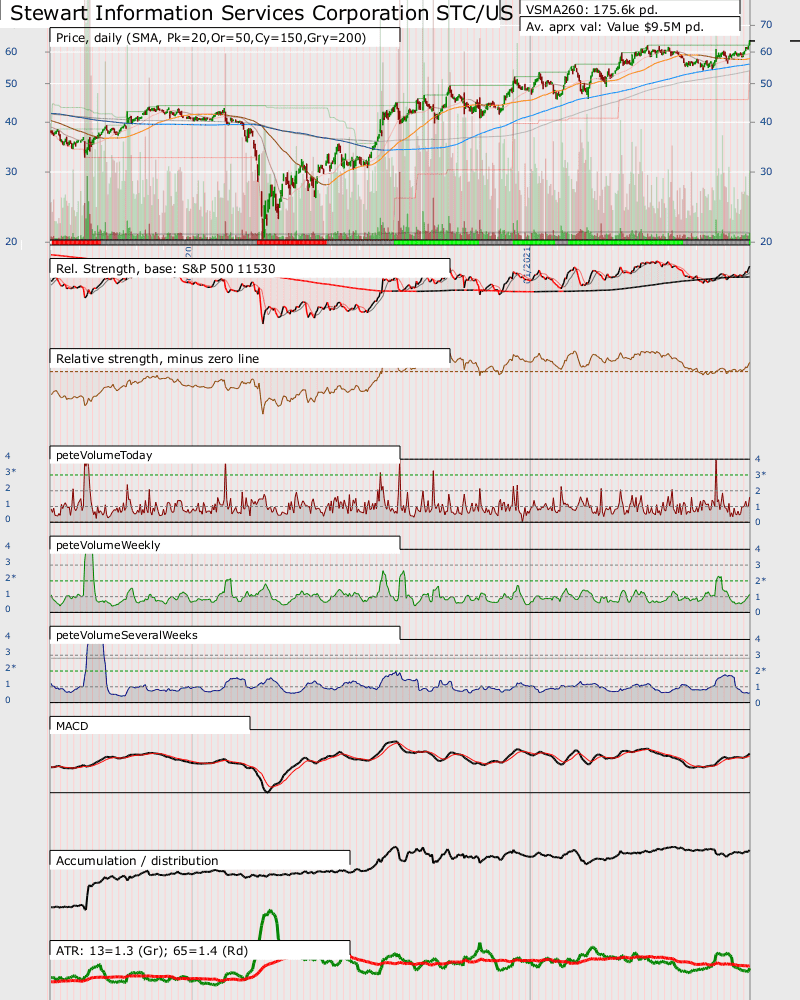Select the VSMA260: 175.6k pd. label

coord(591,10)
